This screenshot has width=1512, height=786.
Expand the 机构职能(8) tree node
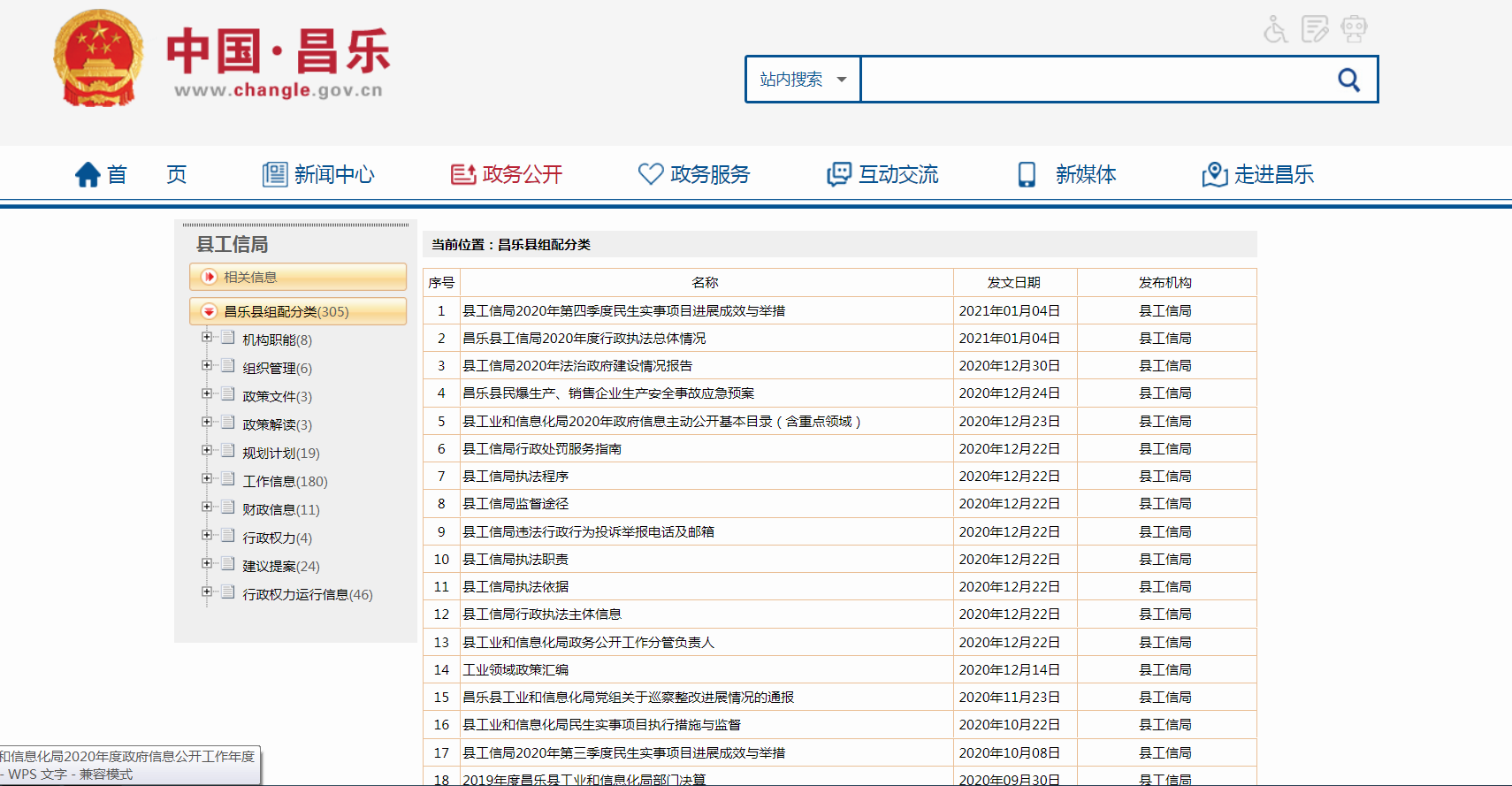point(206,337)
